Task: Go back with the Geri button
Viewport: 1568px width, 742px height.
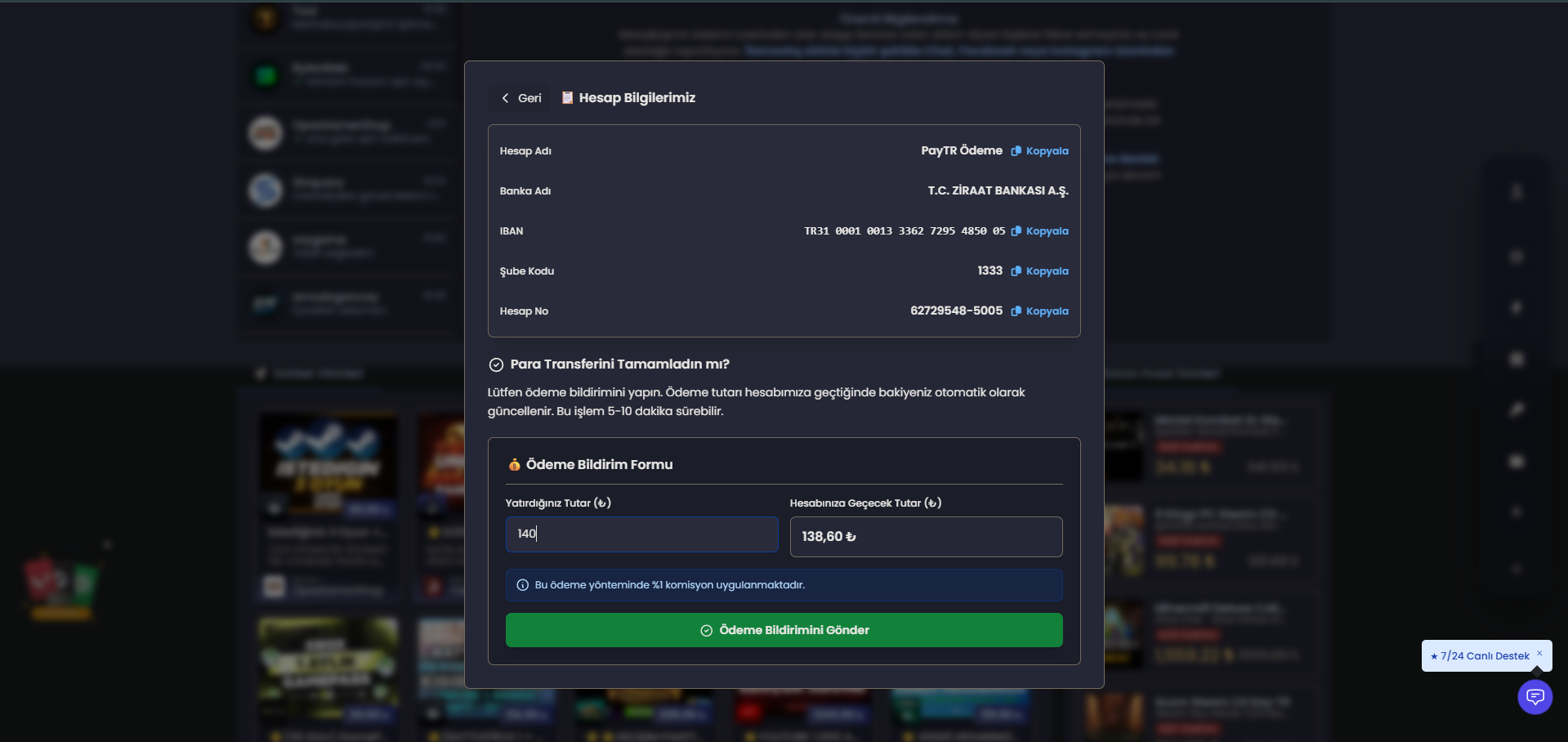Action: (521, 98)
